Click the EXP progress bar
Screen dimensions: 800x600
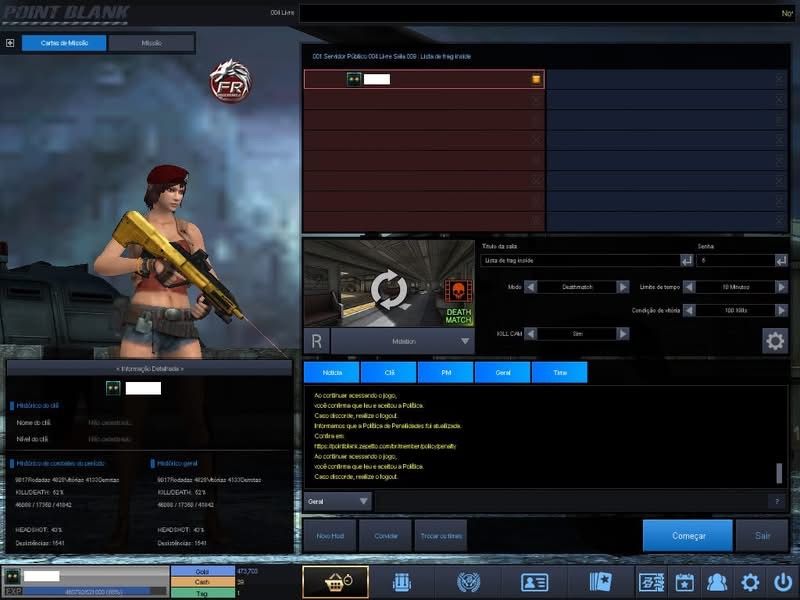point(94,592)
